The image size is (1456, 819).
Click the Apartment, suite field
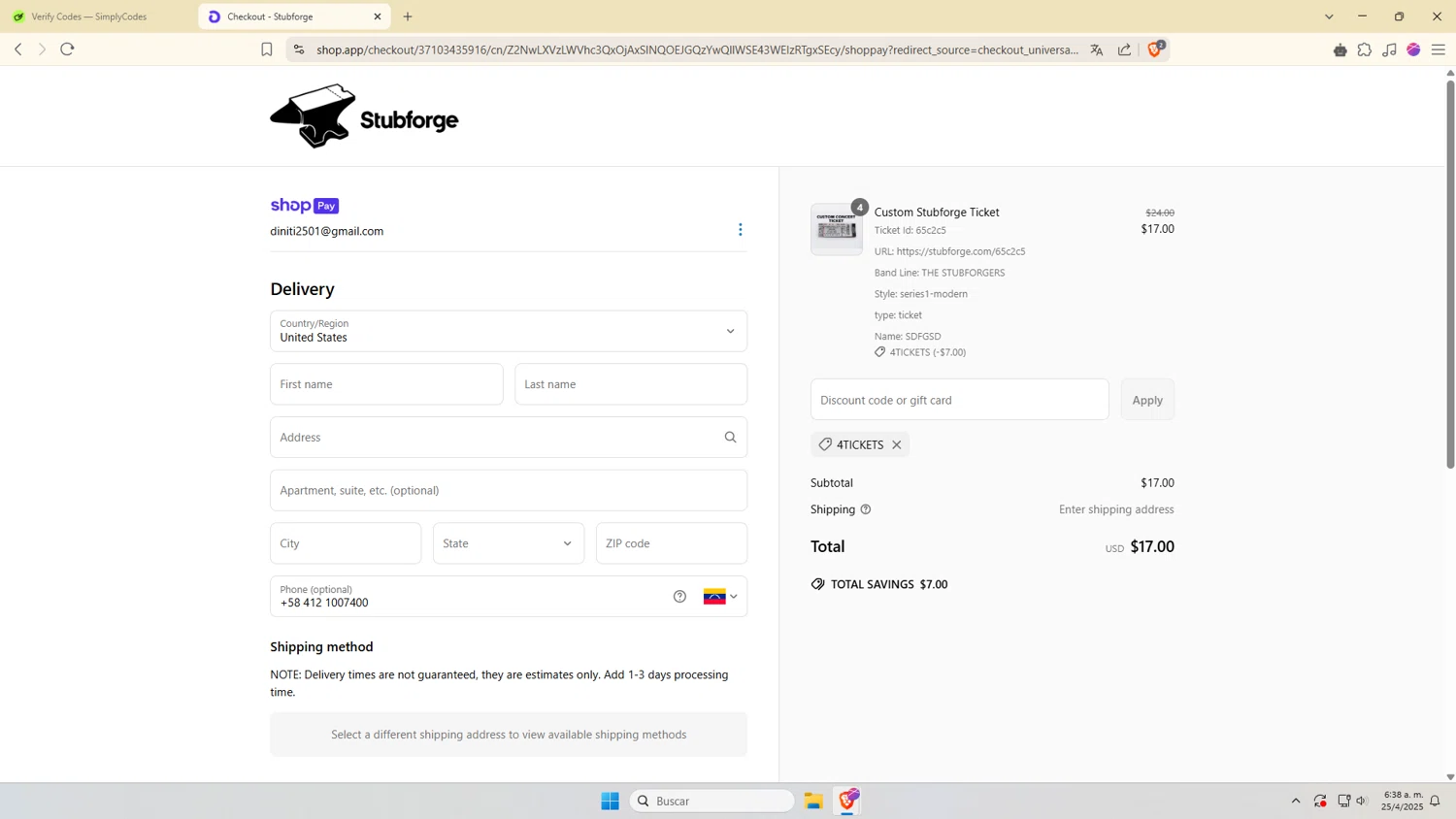(509, 490)
